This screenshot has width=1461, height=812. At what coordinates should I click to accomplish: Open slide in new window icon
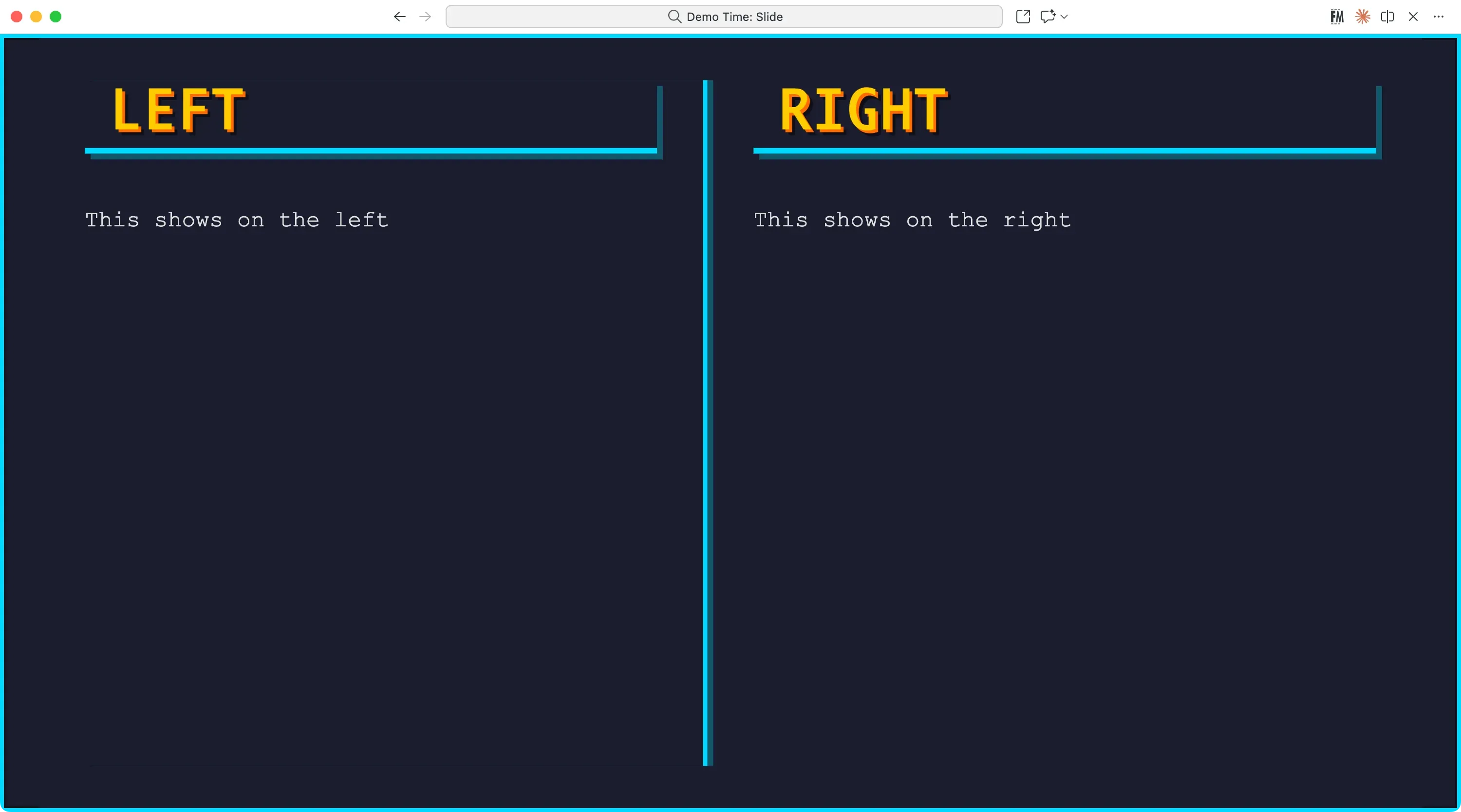[x=1023, y=17]
